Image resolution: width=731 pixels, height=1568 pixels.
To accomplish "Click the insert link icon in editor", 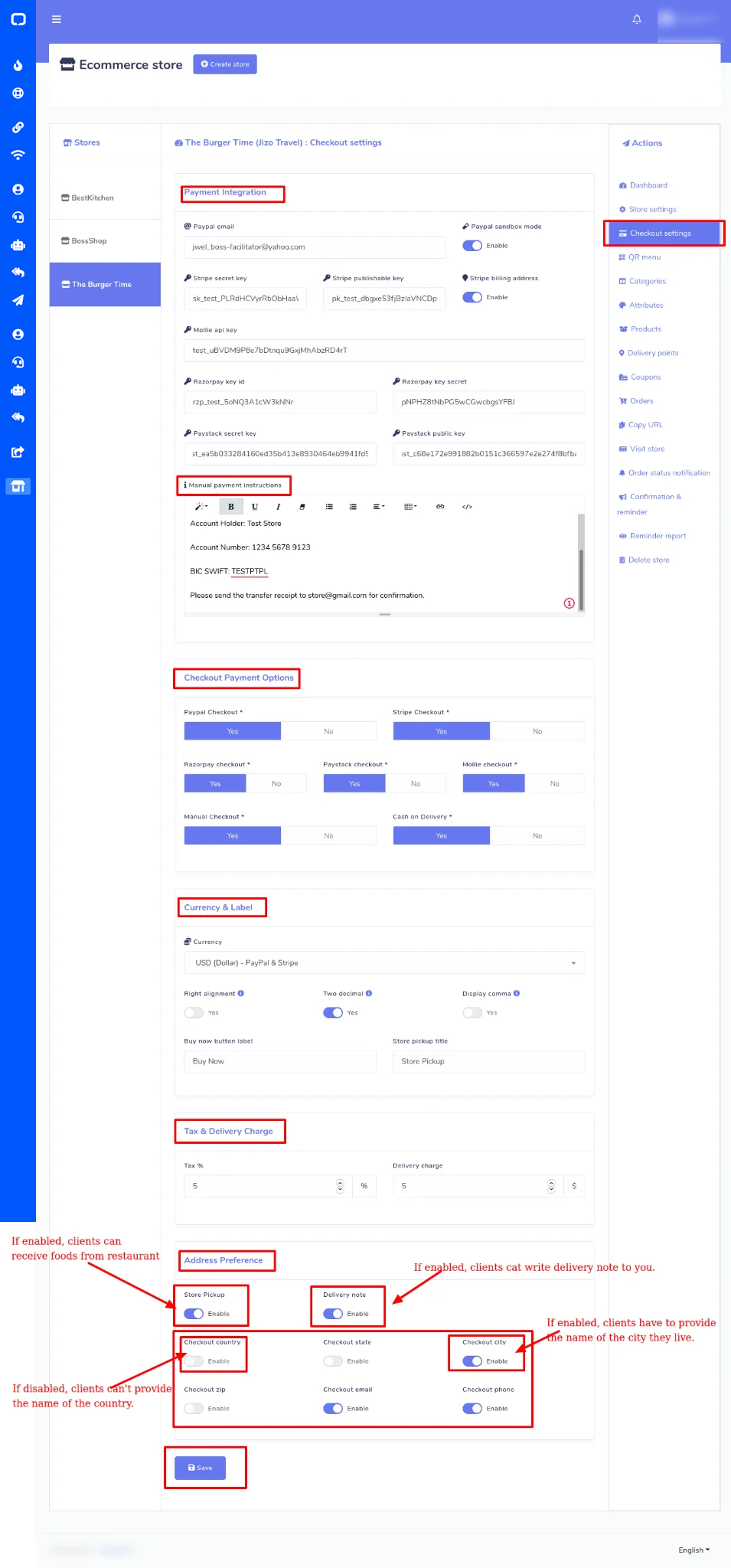I will coord(440,507).
